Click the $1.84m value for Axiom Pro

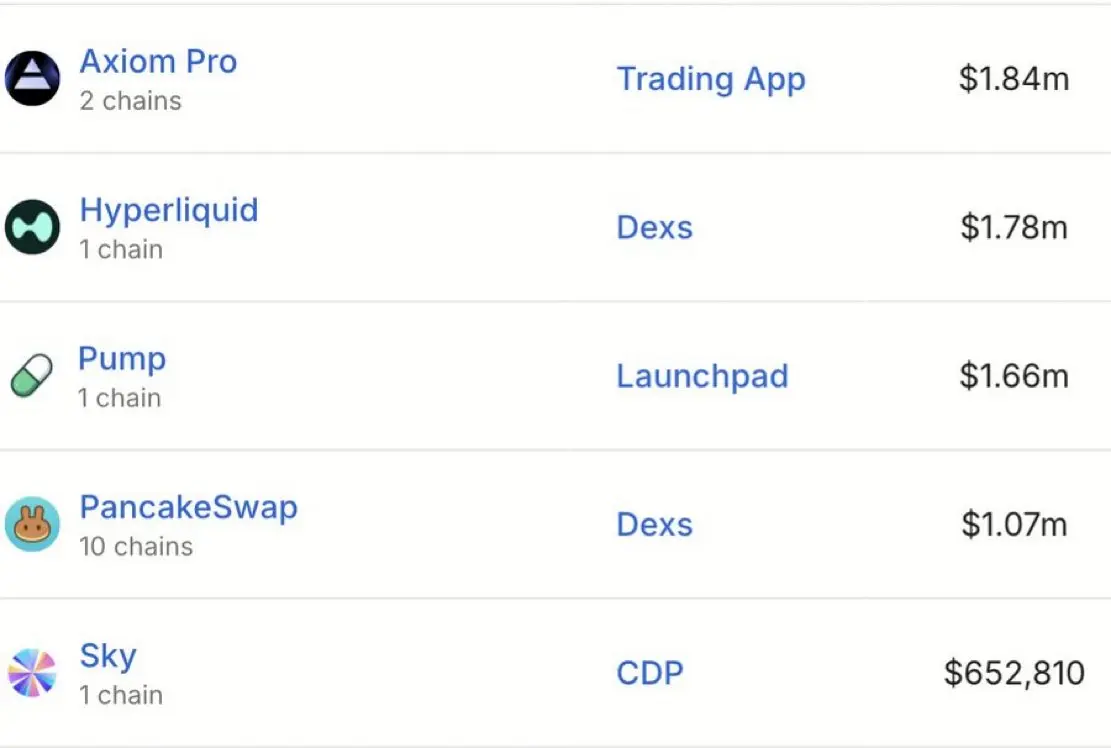[x=1014, y=79]
